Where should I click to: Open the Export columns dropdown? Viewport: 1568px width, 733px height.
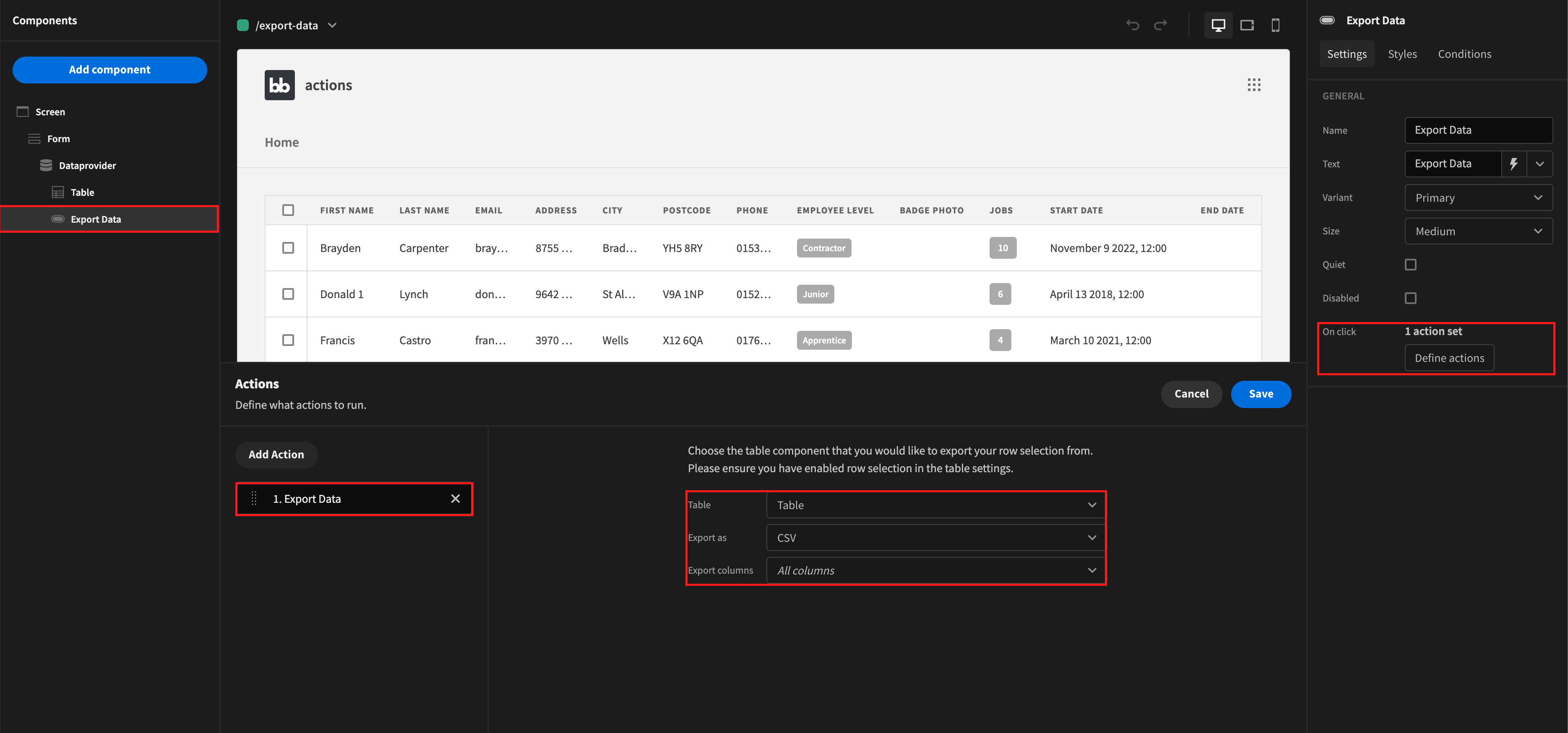pyautogui.click(x=935, y=571)
